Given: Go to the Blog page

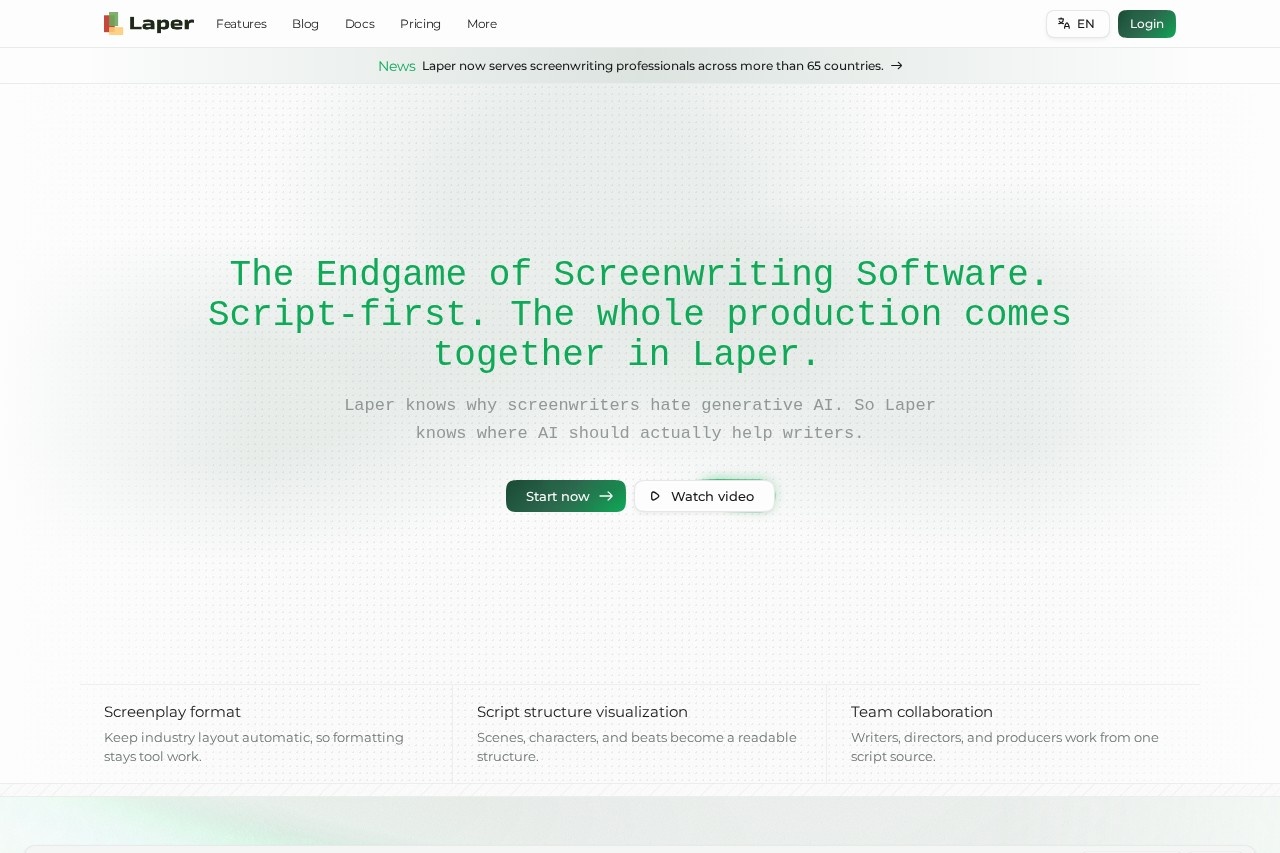Looking at the screenshot, I should [x=305, y=24].
